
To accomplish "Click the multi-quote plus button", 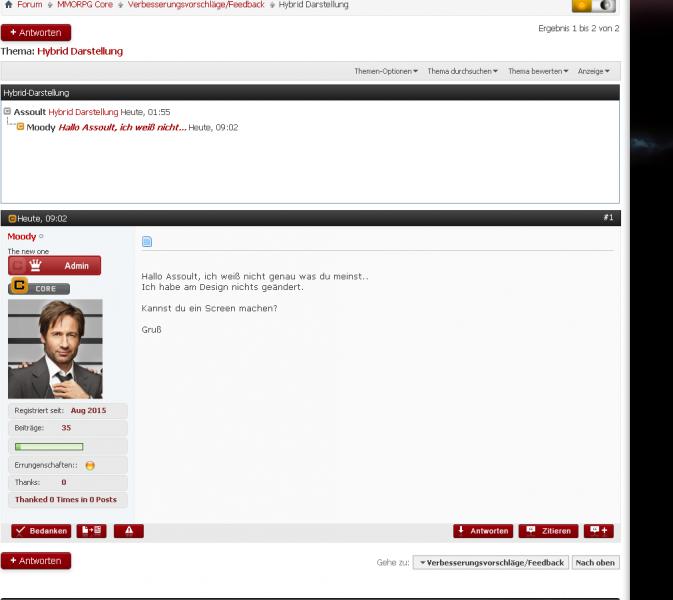I will (598, 531).
